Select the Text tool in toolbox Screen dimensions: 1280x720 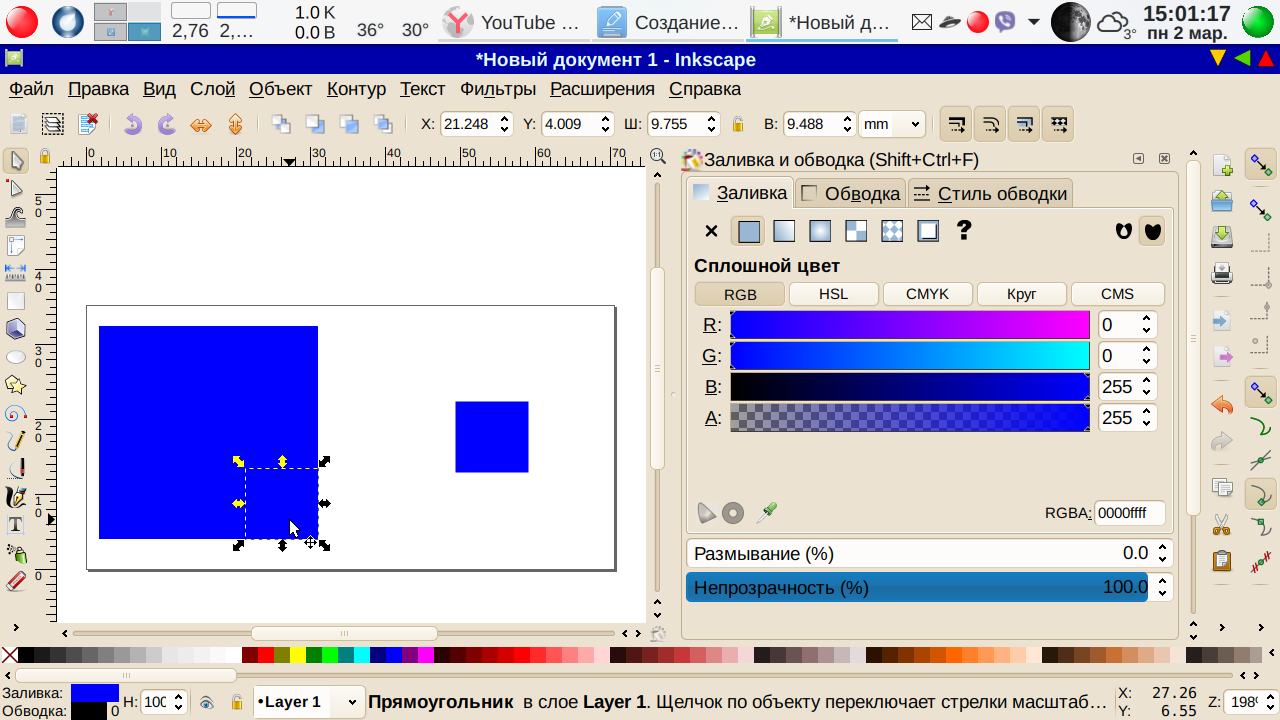tap(15, 524)
